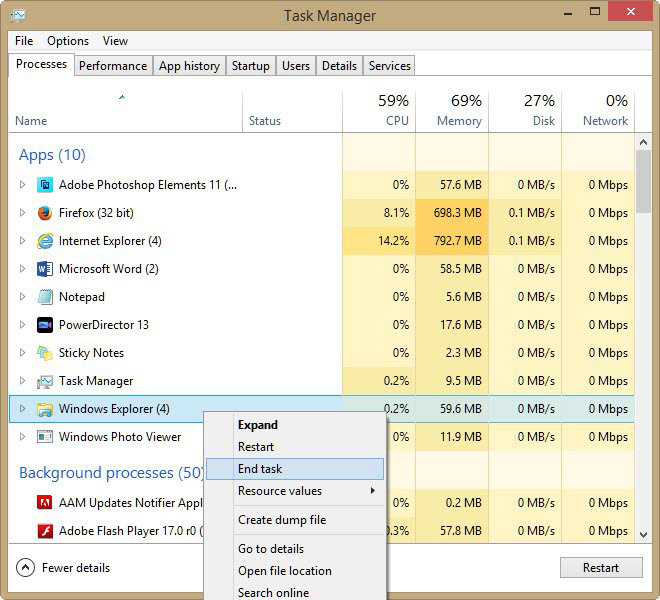
Task: Click the Microsoft Word icon
Action: [45, 269]
